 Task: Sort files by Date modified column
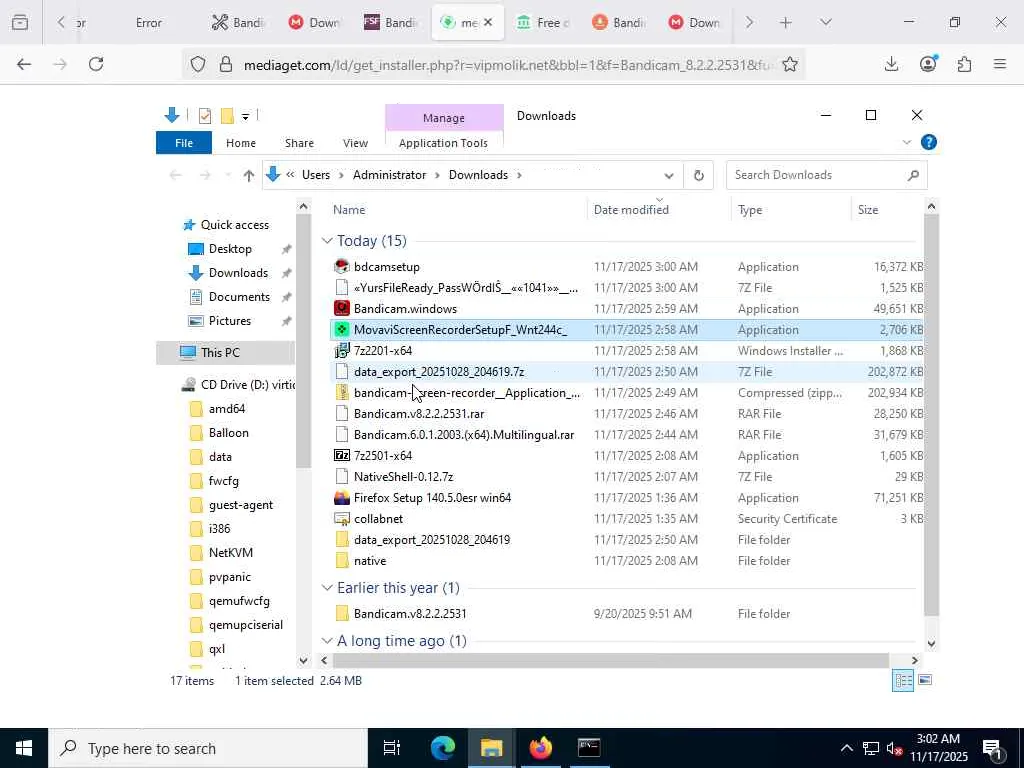(631, 210)
